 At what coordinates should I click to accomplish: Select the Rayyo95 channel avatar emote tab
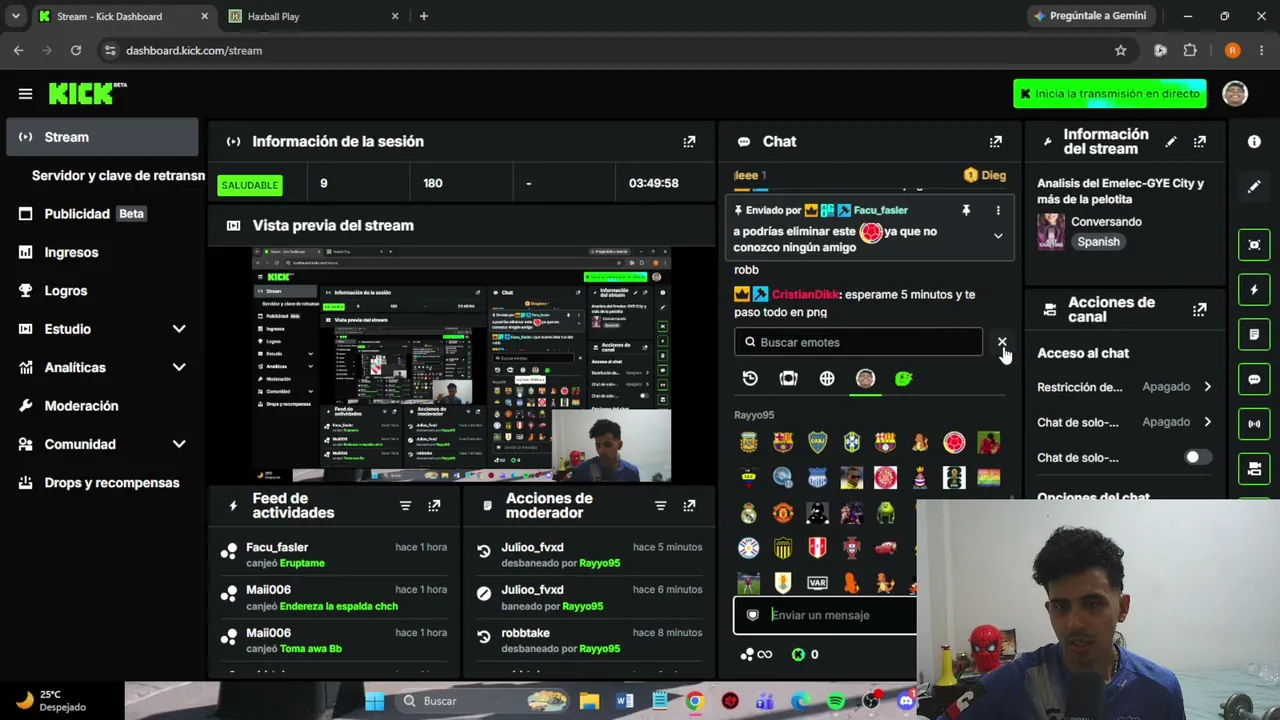(x=865, y=378)
